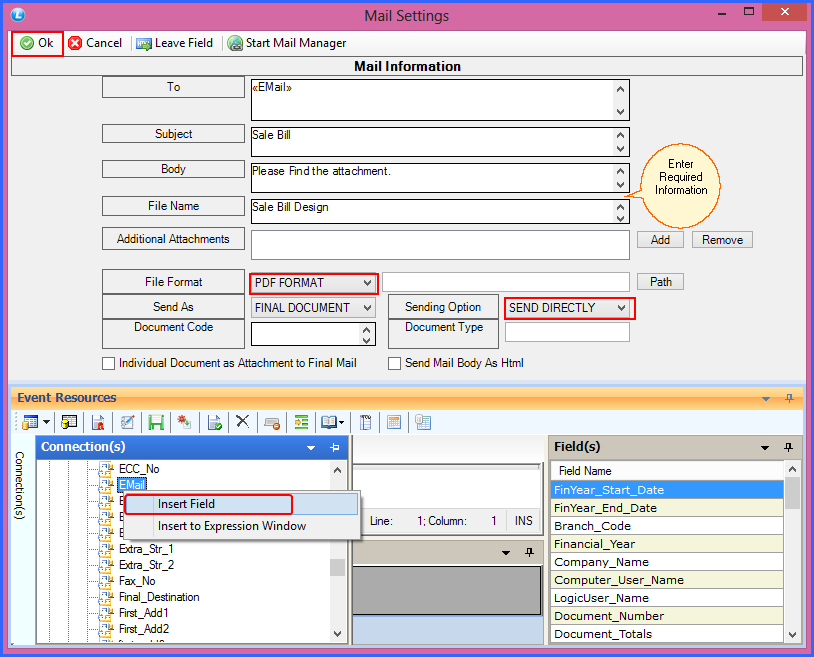Open the dropdown arrow beside the connection icon
This screenshot has width=814, height=657.
(46, 422)
